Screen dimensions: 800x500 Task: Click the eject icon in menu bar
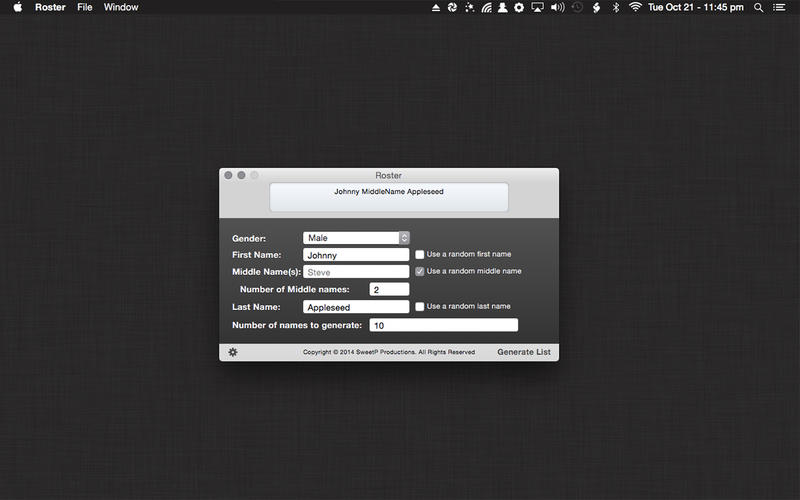coord(436,8)
